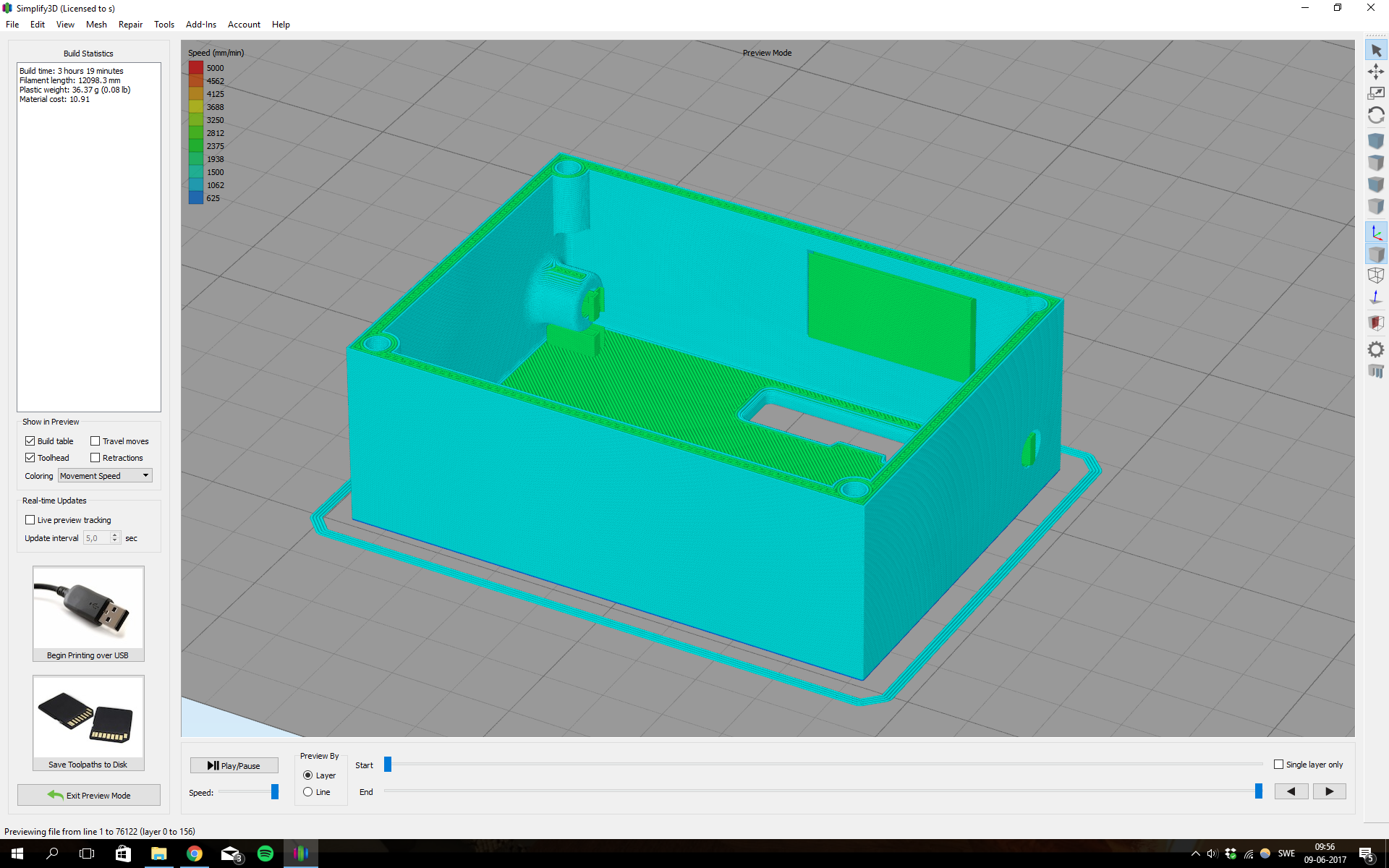
Task: Toggle solid model rendering icon
Action: click(x=1376, y=255)
